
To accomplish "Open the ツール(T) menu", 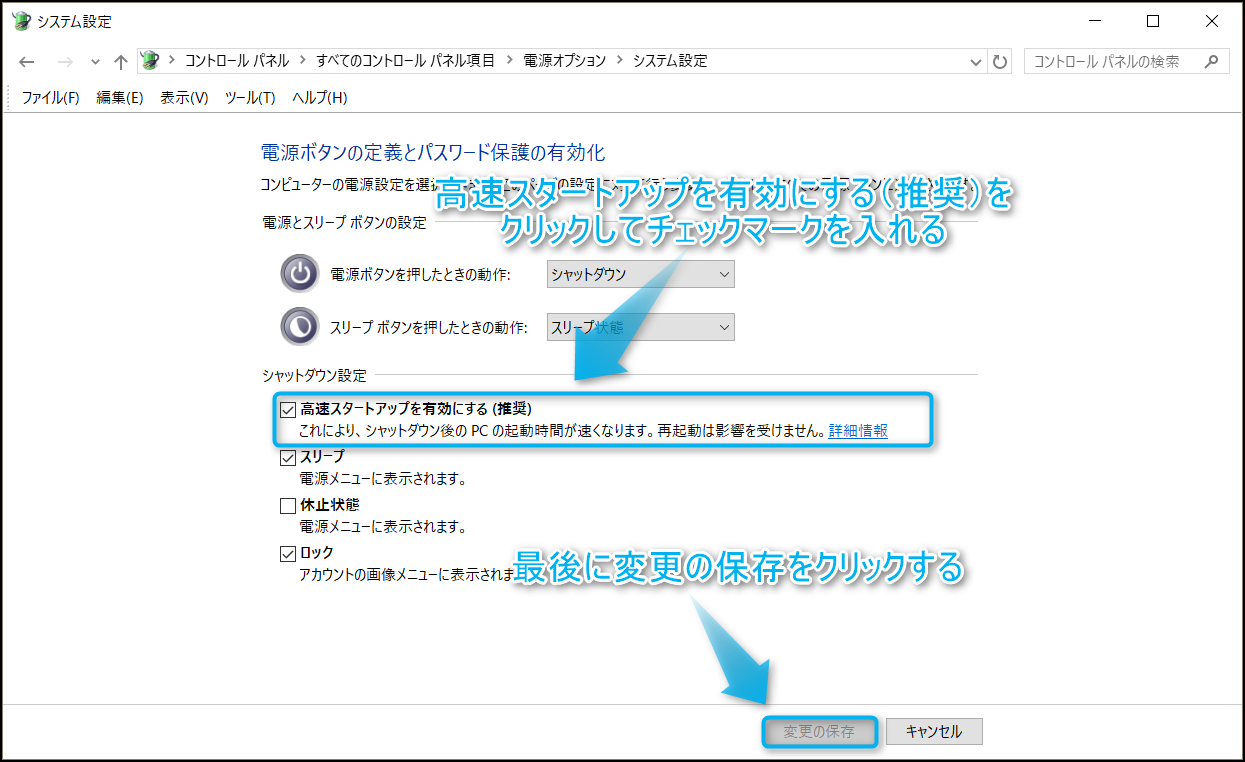I will (x=250, y=97).
